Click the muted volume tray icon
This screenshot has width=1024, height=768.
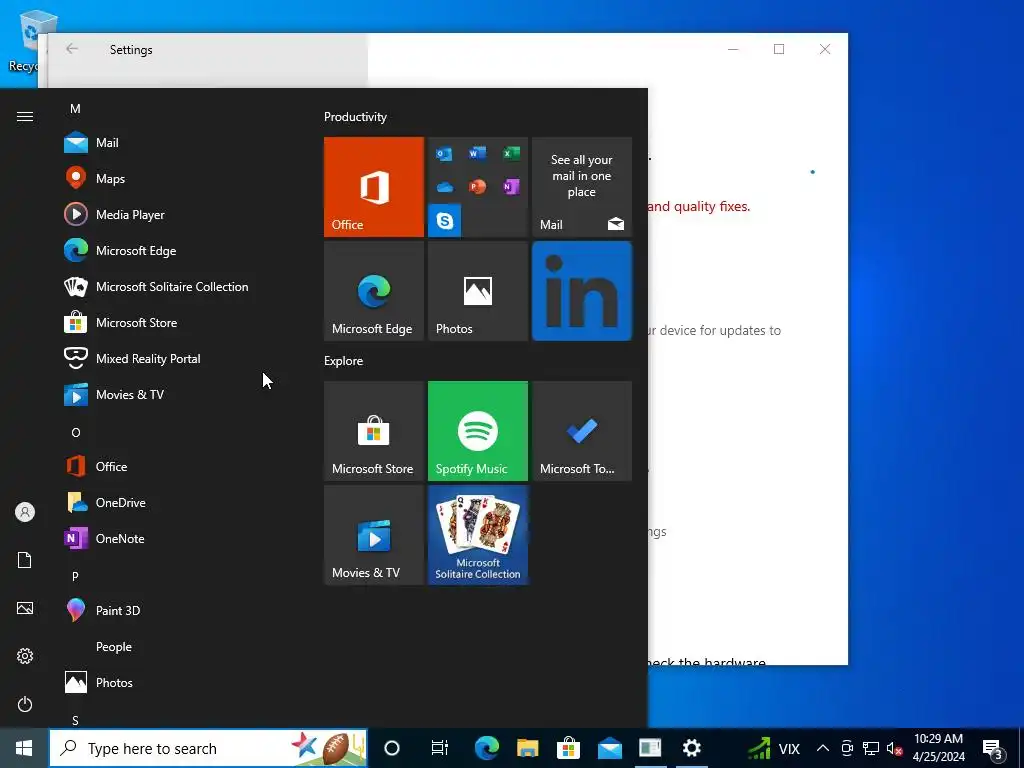click(x=894, y=748)
